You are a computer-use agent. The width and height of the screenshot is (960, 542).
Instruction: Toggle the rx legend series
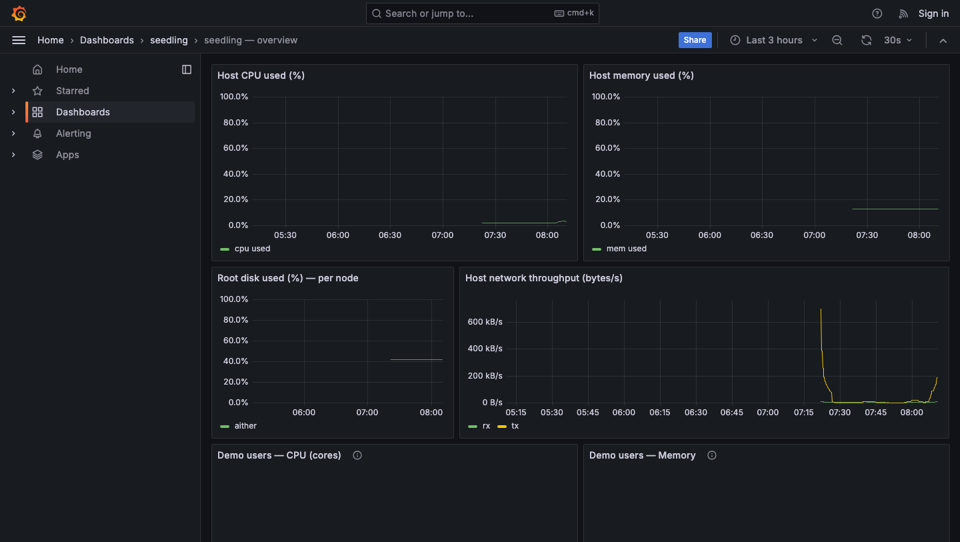[486, 426]
